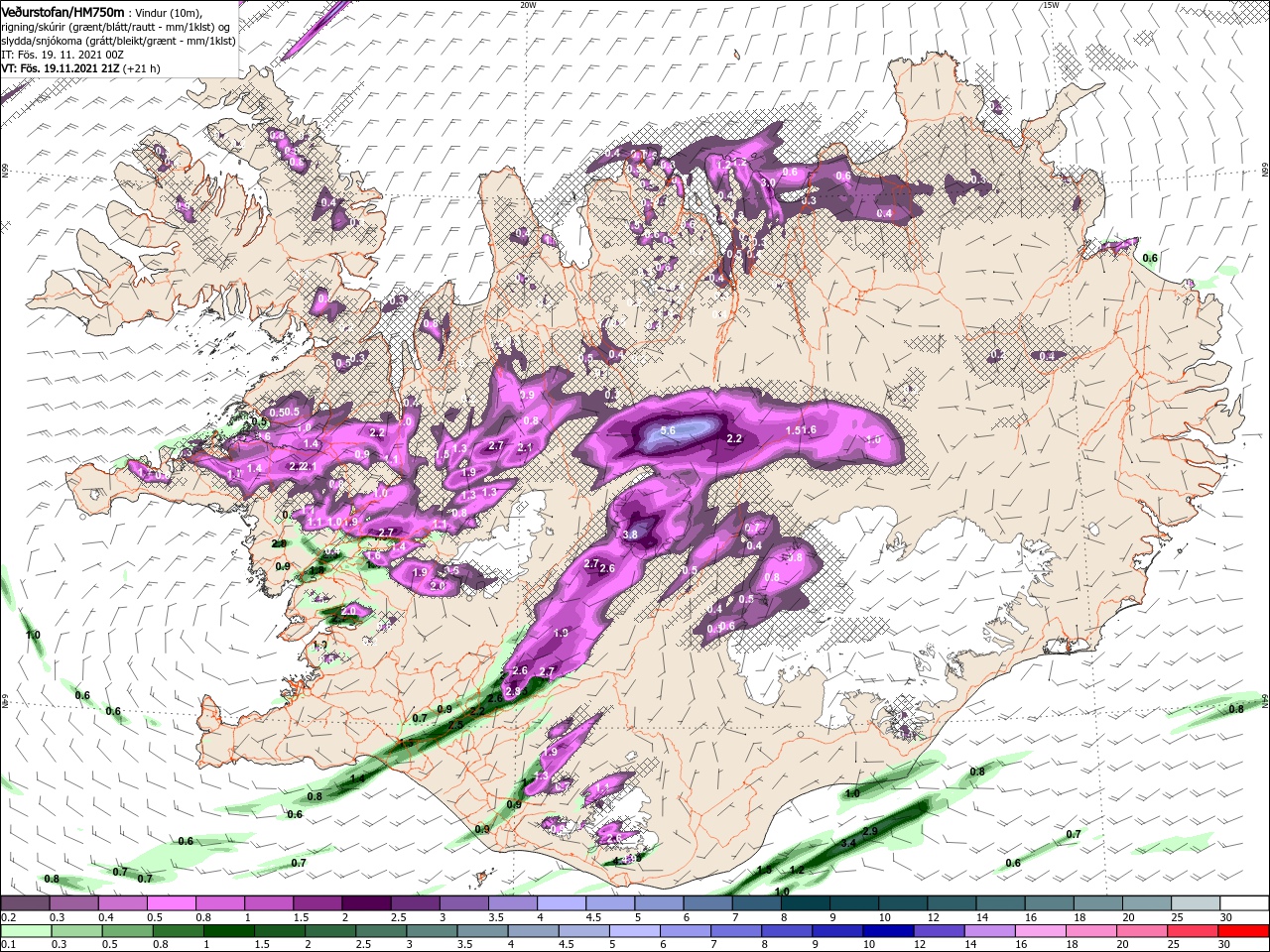The width and height of the screenshot is (1270, 952).
Task: Click the 3.4 rain value off the south coast
Action: [848, 843]
